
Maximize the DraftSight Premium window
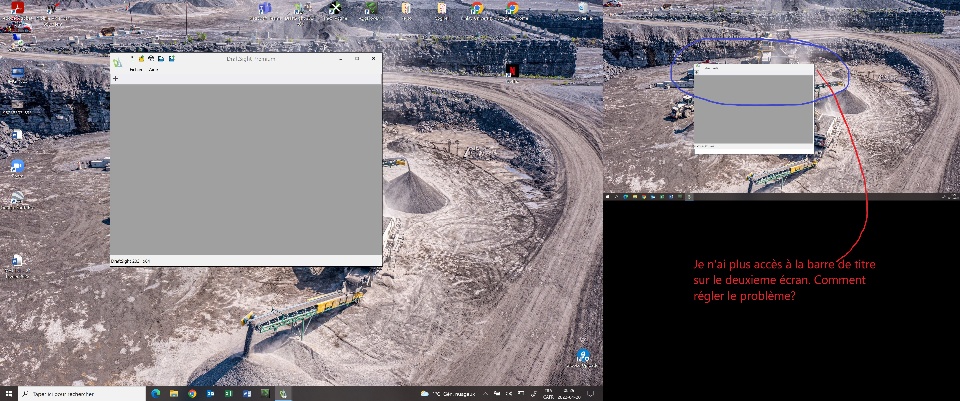pos(357,59)
